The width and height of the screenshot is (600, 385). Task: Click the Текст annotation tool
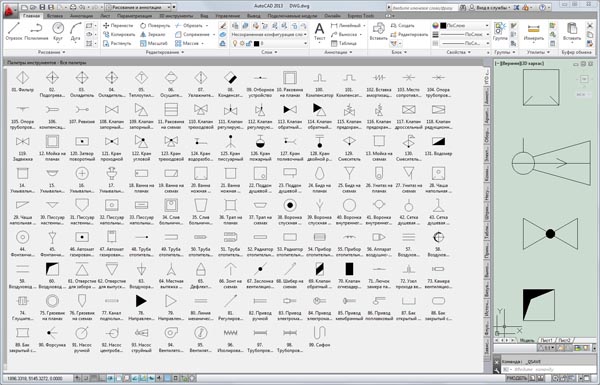click(x=319, y=31)
